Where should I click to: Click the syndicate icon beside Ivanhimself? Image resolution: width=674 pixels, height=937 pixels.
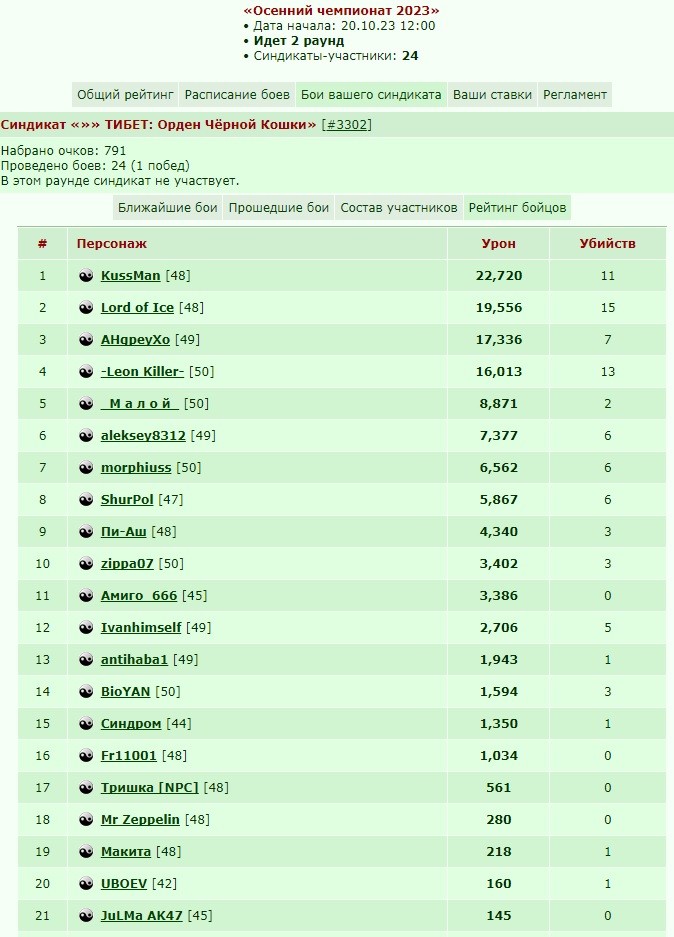86,627
